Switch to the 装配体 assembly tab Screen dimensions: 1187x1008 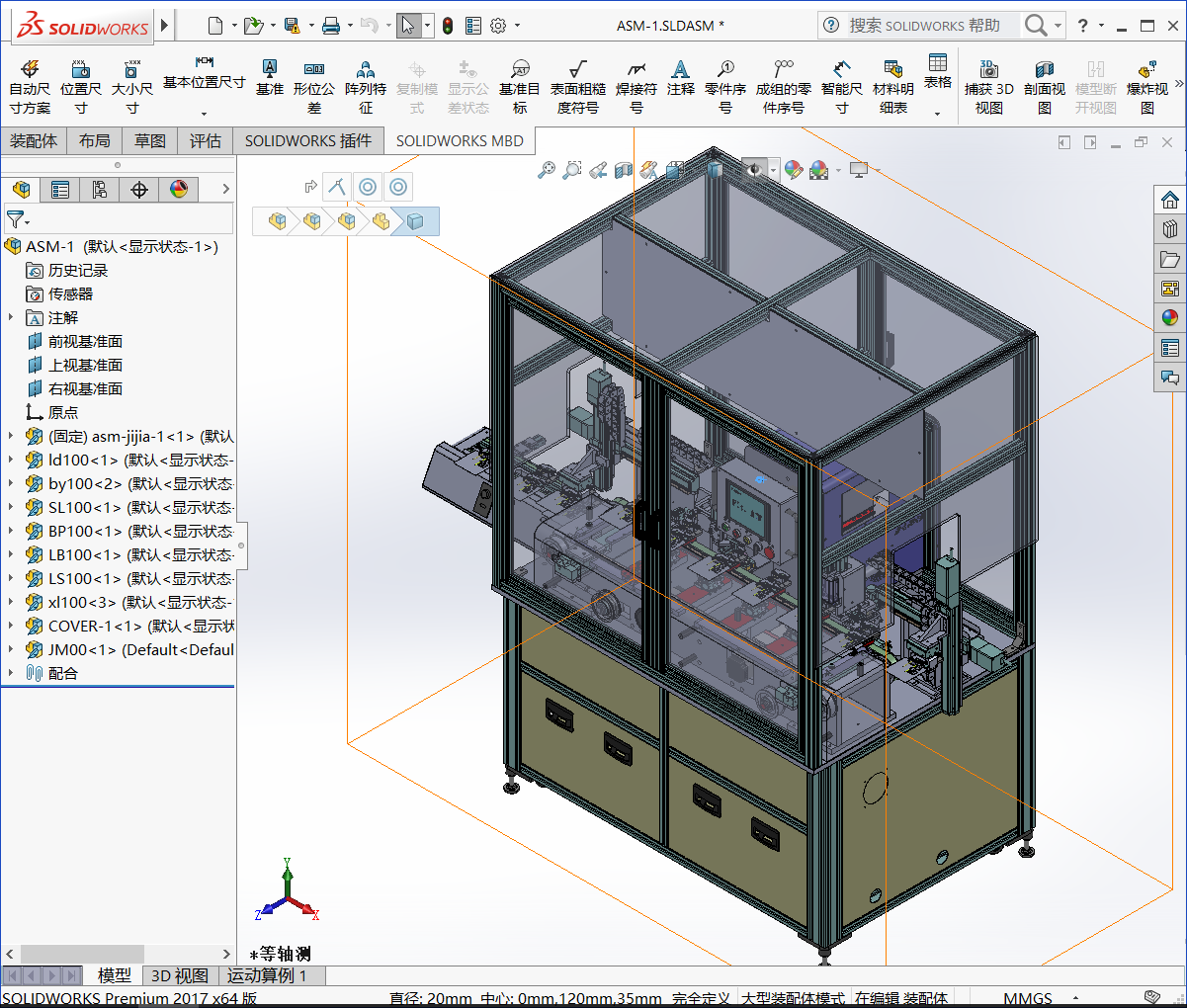[34, 141]
